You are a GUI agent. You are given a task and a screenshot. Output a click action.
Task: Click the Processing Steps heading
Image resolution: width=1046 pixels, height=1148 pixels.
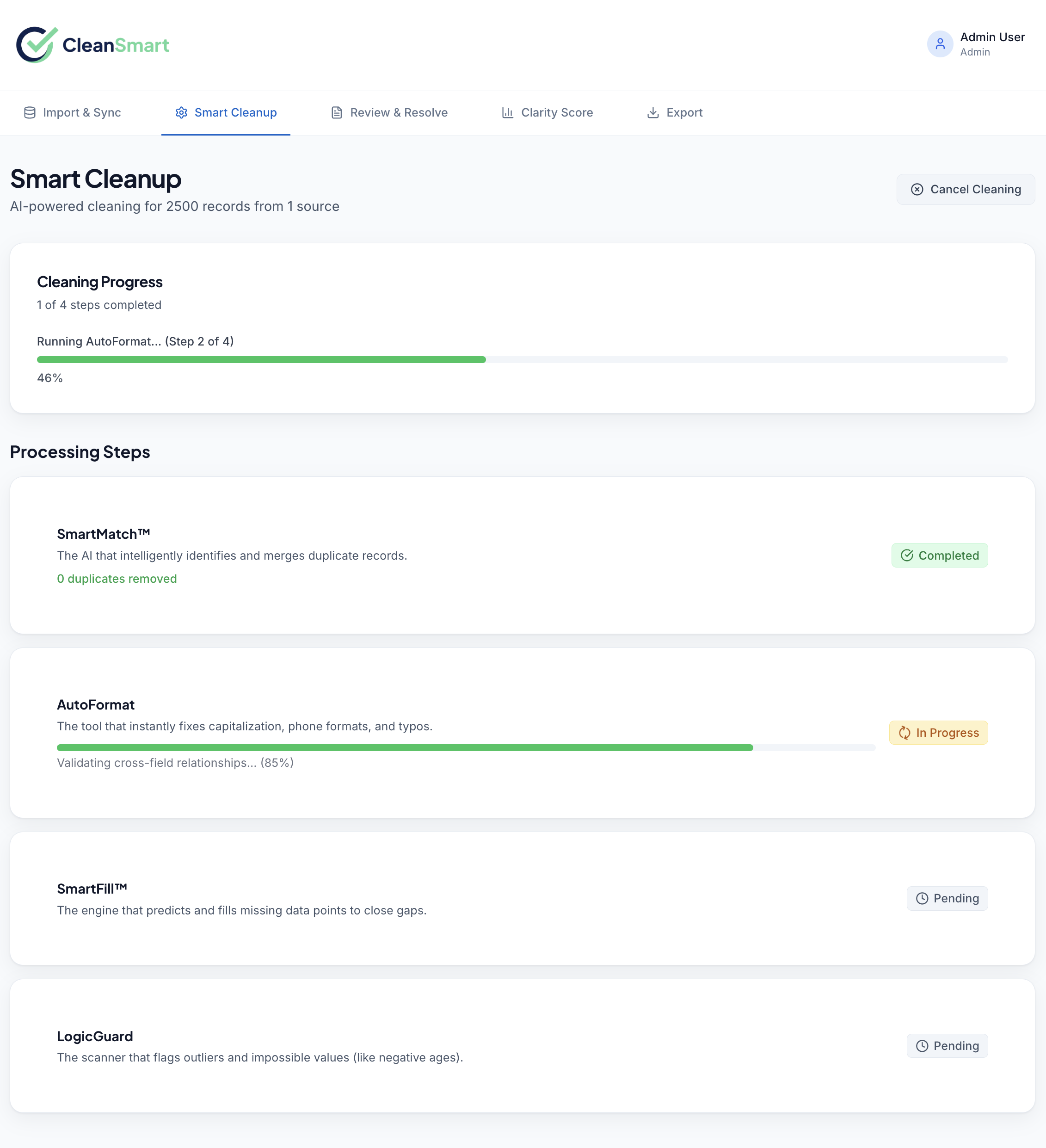(80, 452)
